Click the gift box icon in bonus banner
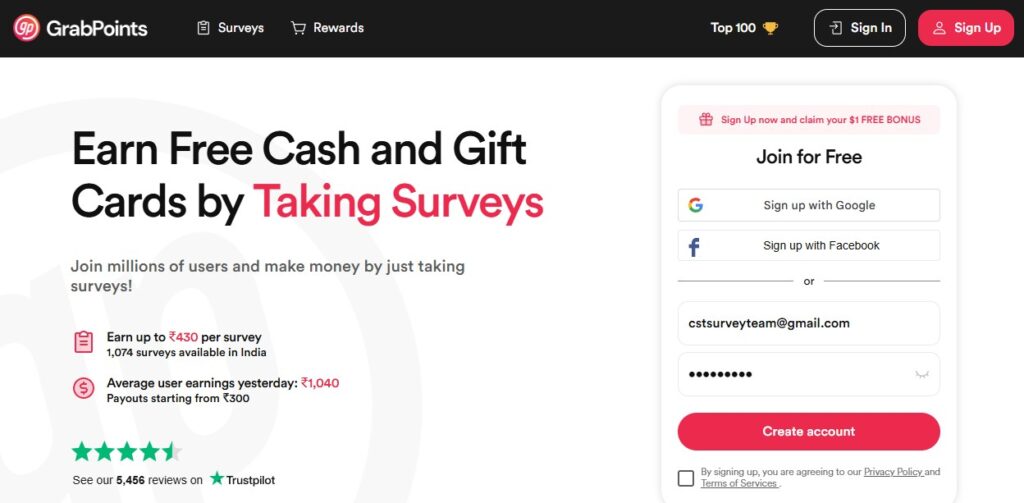 click(706, 120)
